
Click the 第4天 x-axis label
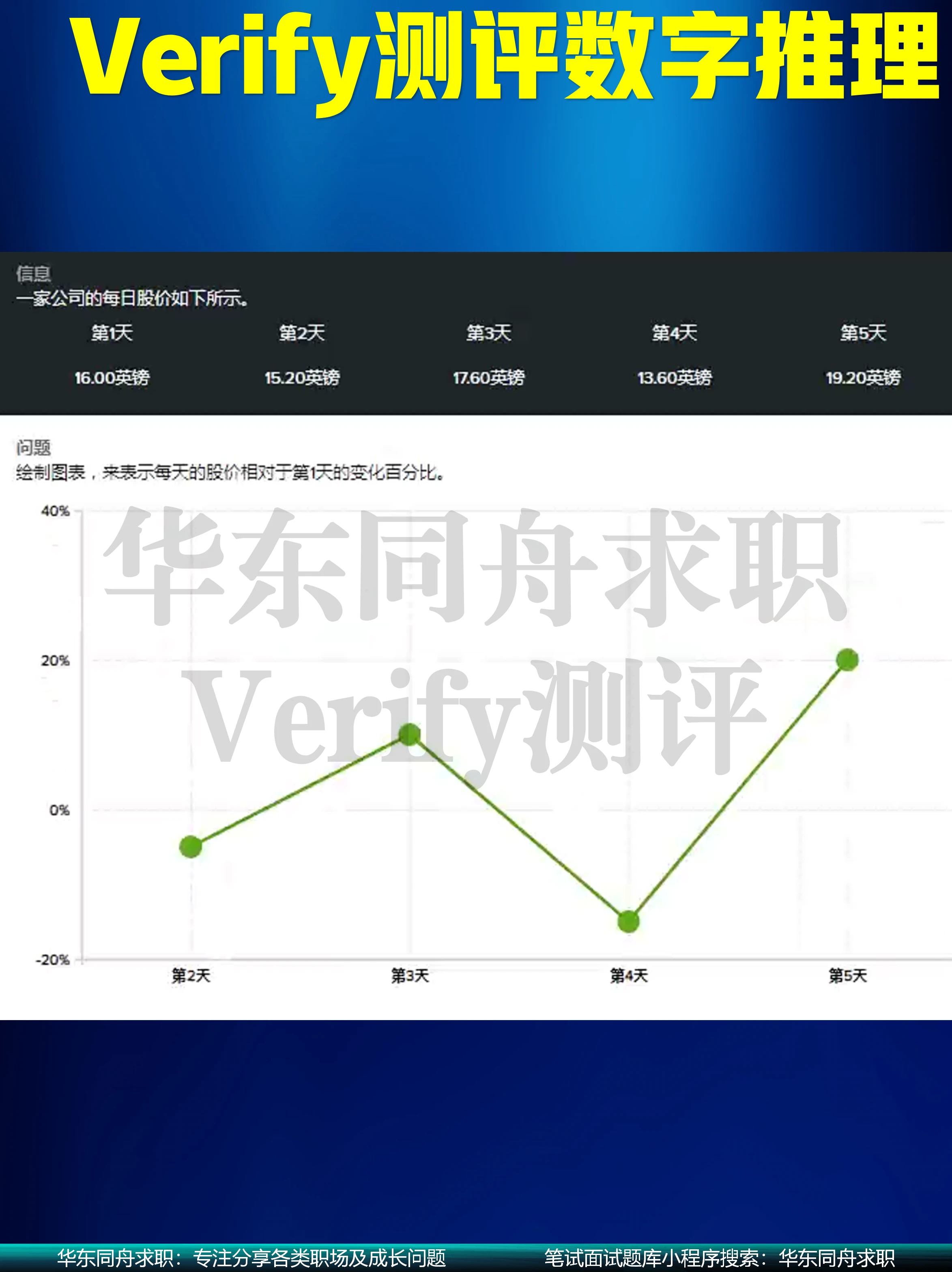(x=629, y=975)
